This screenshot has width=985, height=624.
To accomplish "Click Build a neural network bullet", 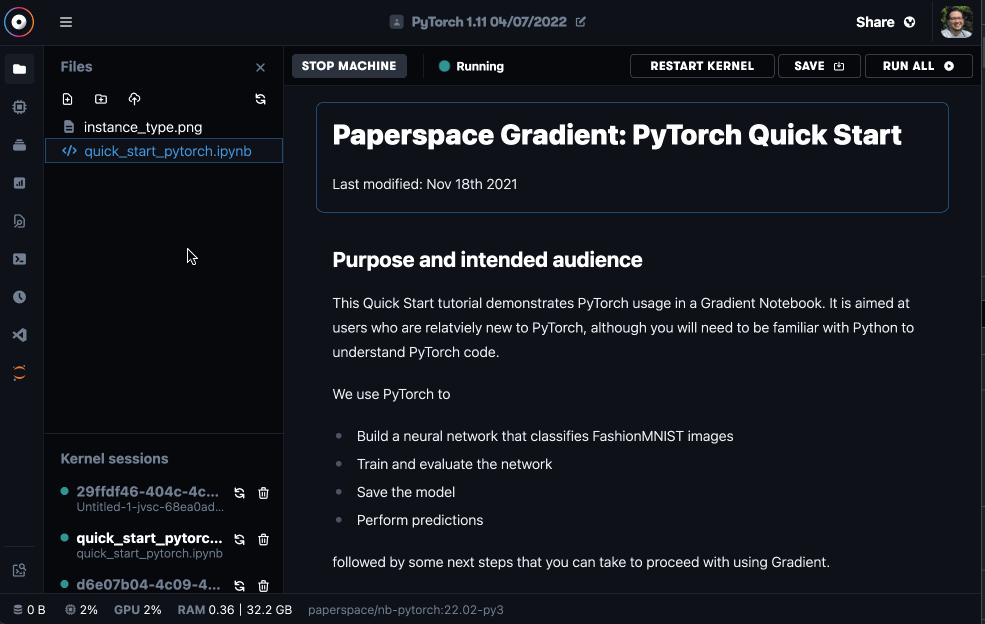I will pyautogui.click(x=545, y=436).
